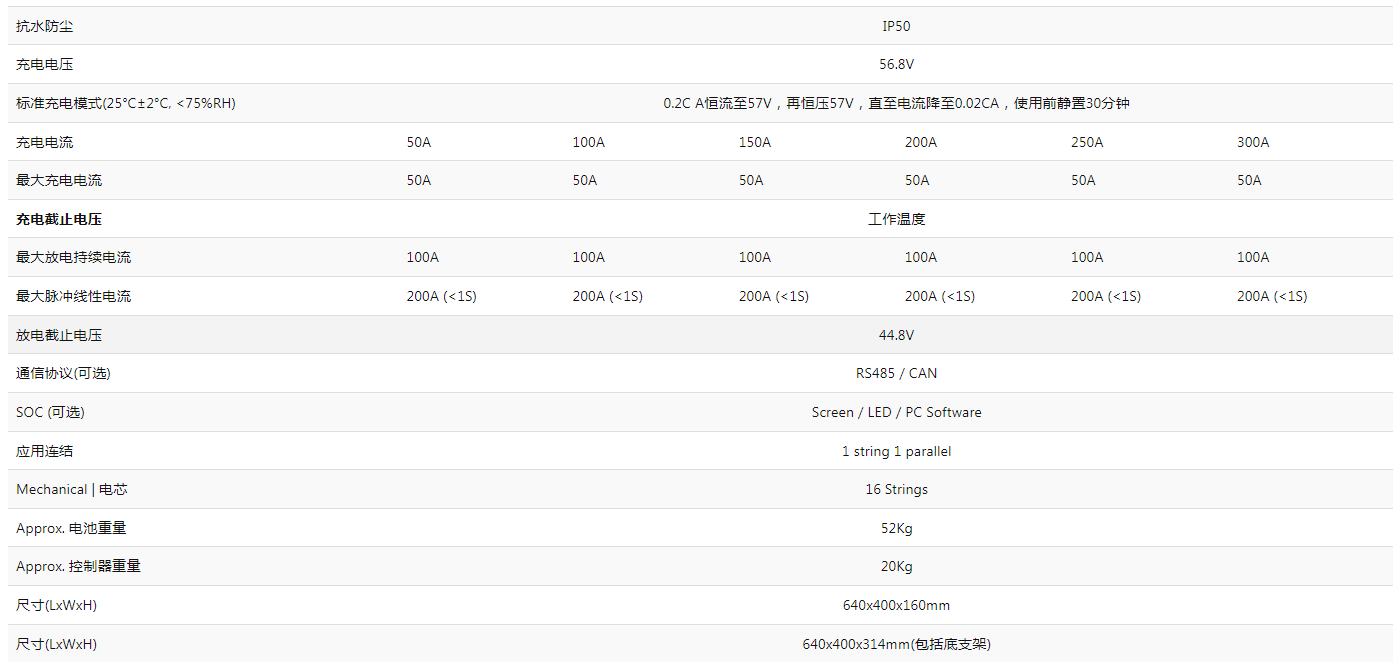Screen dimensions: 1393x668
Task: Select the 56.8V charging voltage value
Action: [896, 65]
